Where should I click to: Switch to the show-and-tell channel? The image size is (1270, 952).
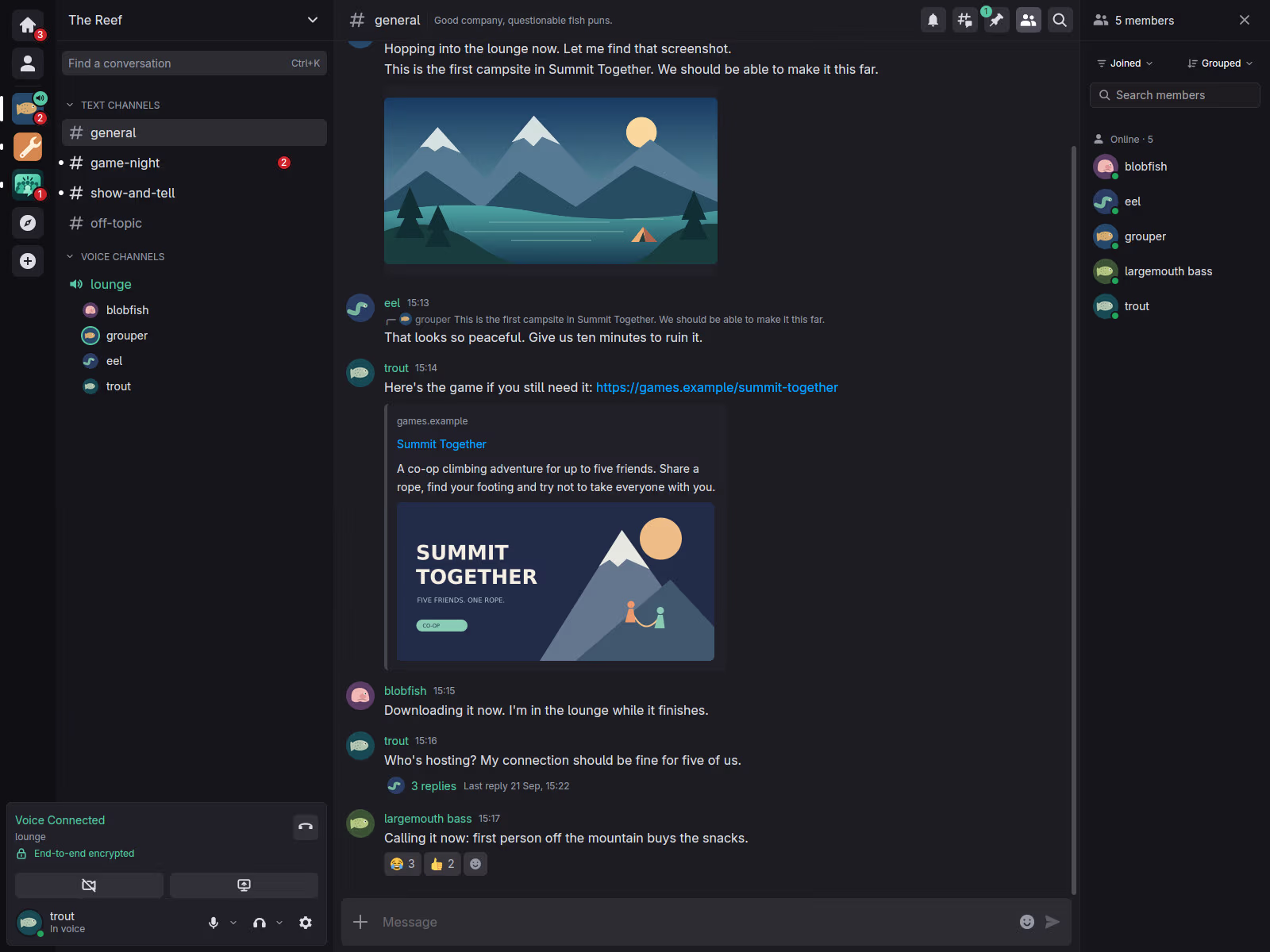click(194, 193)
